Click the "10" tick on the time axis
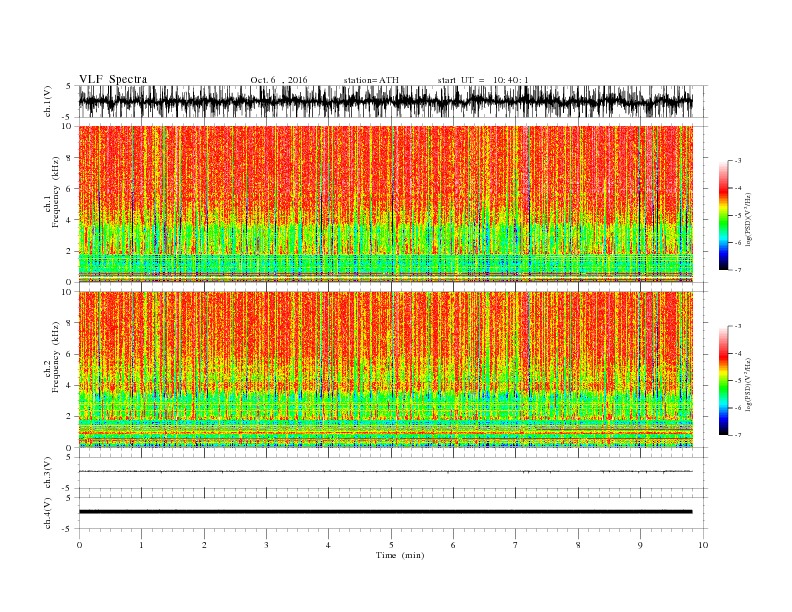Screen dimensions: 792x612 click(x=703, y=545)
